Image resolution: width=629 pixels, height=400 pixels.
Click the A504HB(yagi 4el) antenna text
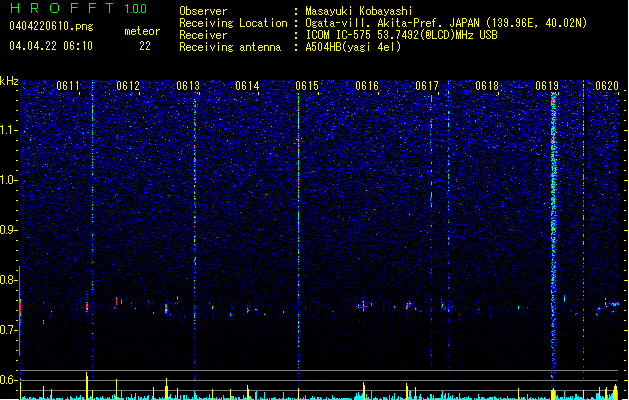point(353,47)
